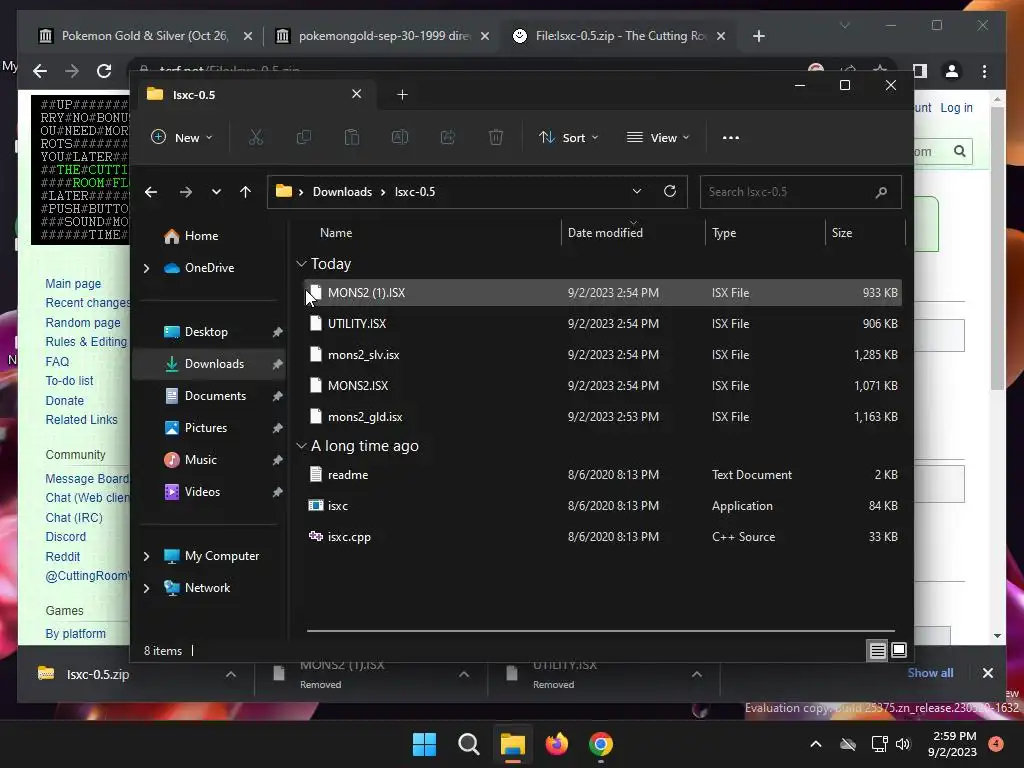Click Show all downloads link
The image size is (1024, 768).
(x=930, y=673)
